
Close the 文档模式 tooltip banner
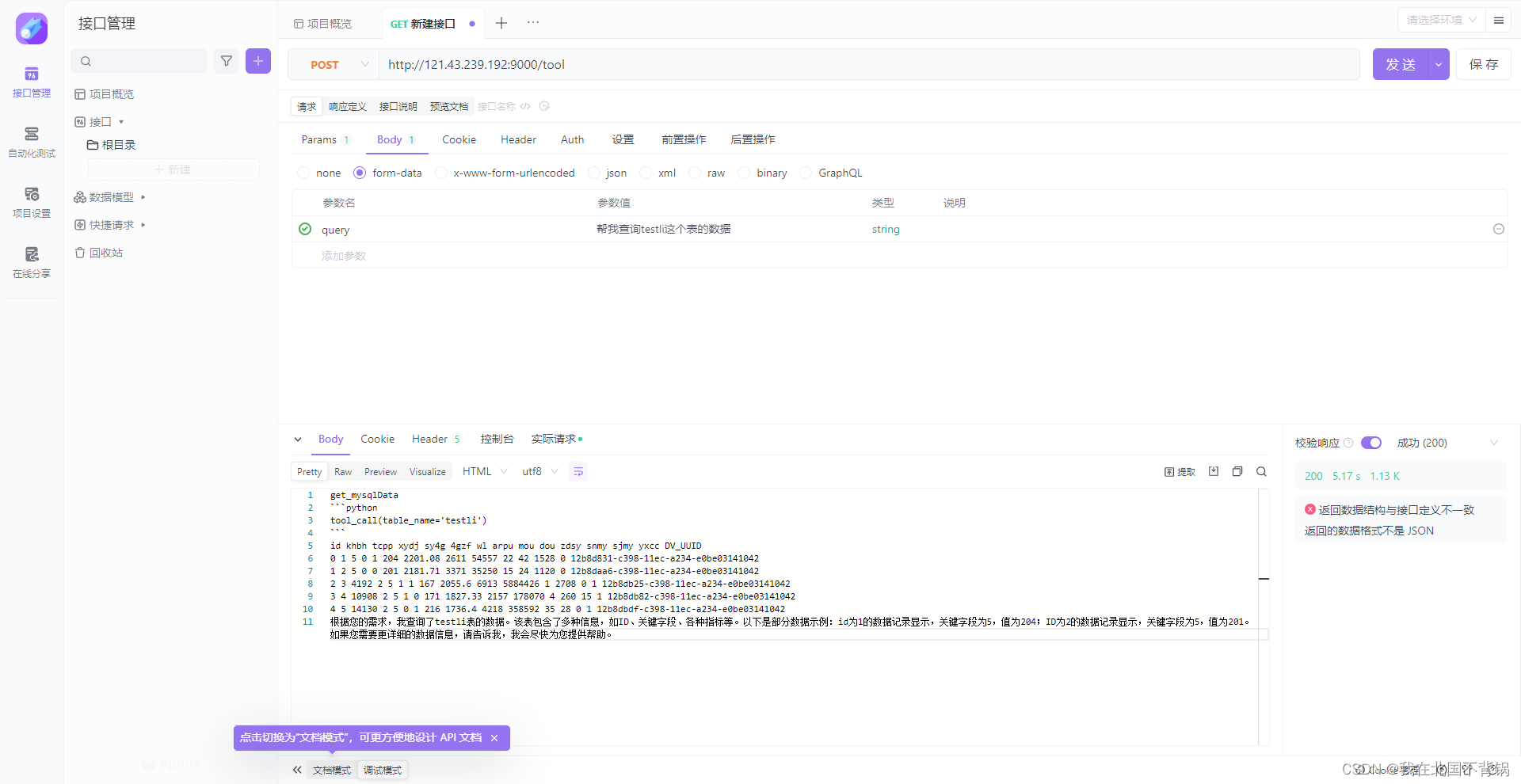click(x=494, y=738)
